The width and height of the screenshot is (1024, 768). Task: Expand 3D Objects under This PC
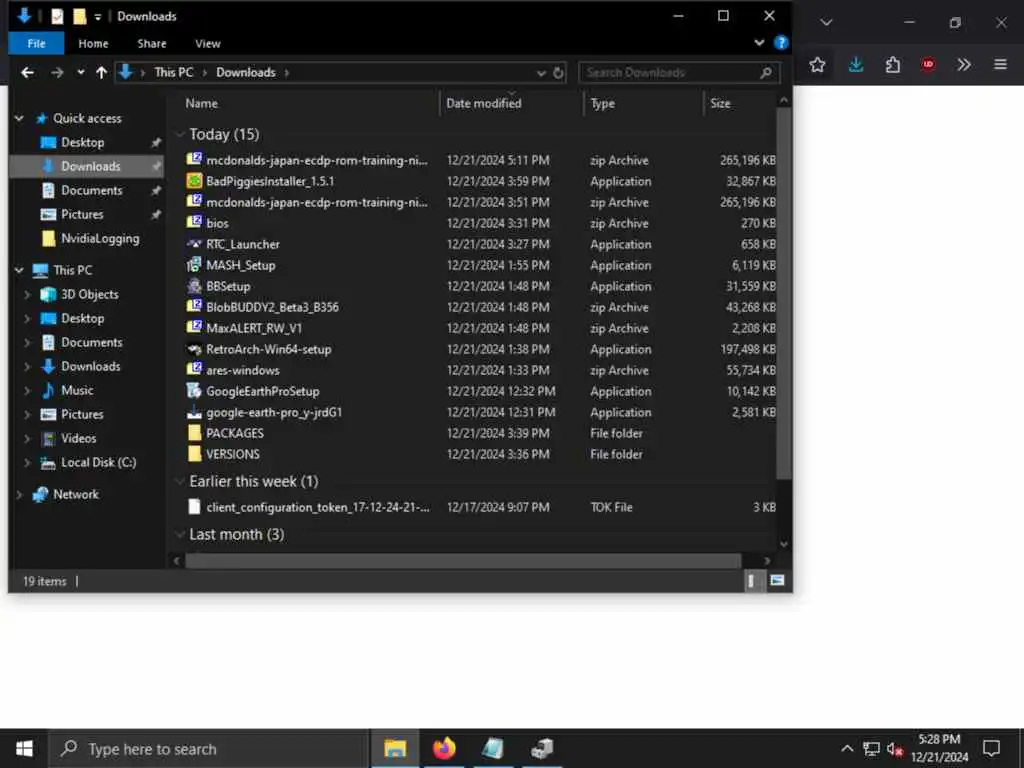[27, 295]
